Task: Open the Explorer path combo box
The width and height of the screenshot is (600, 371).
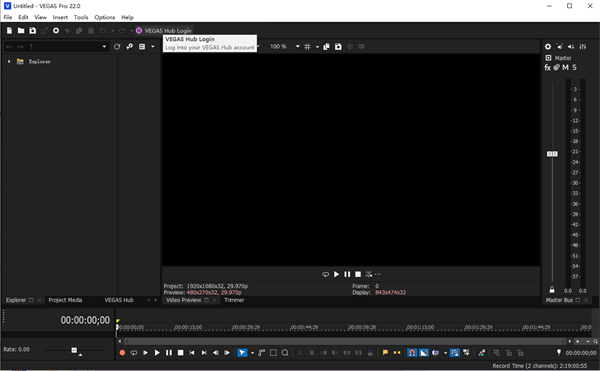Action: [x=56, y=47]
